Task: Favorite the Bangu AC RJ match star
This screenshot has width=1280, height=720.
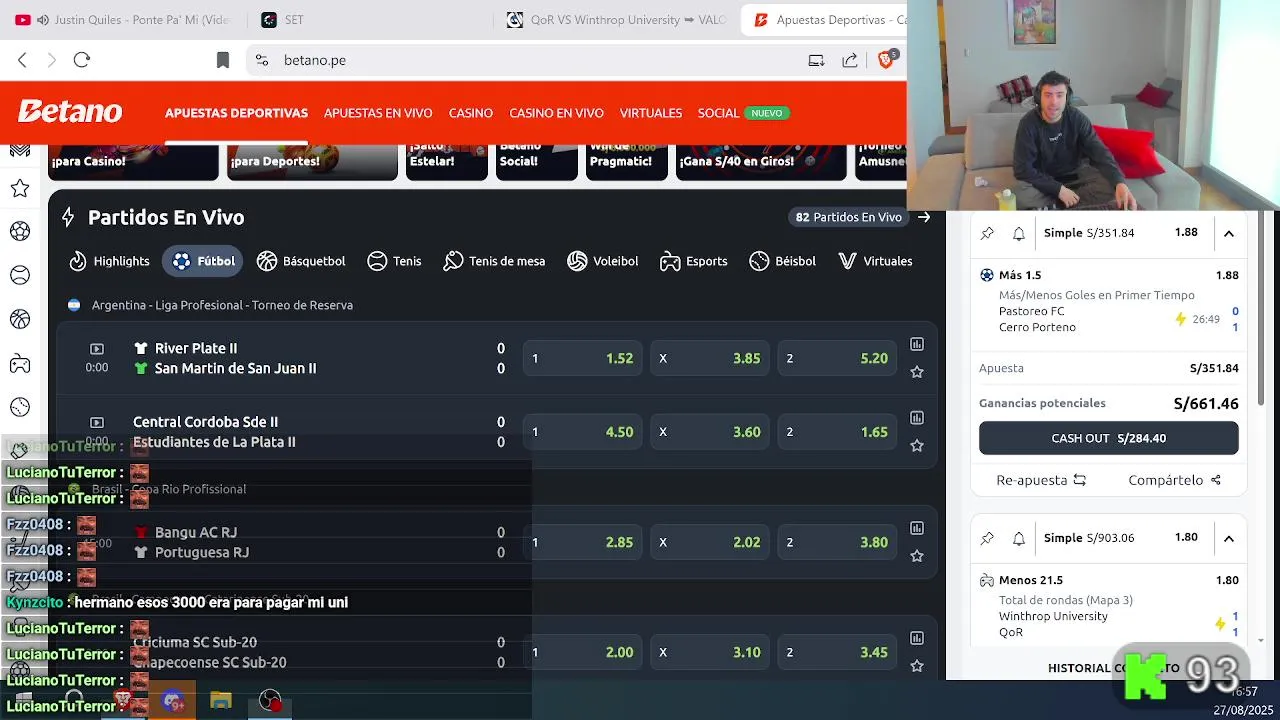Action: click(917, 556)
